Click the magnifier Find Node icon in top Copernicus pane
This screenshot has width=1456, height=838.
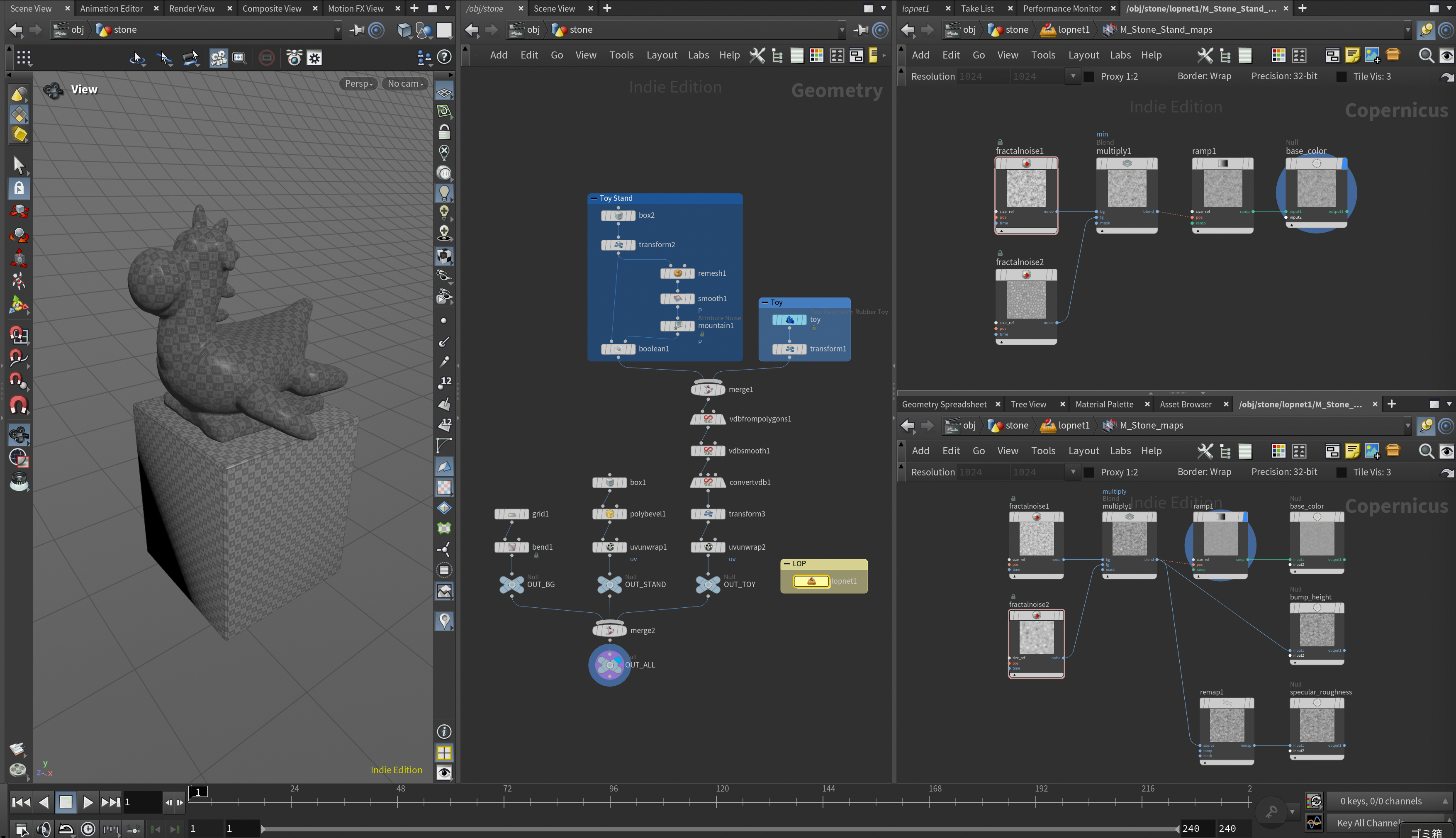[1425, 55]
